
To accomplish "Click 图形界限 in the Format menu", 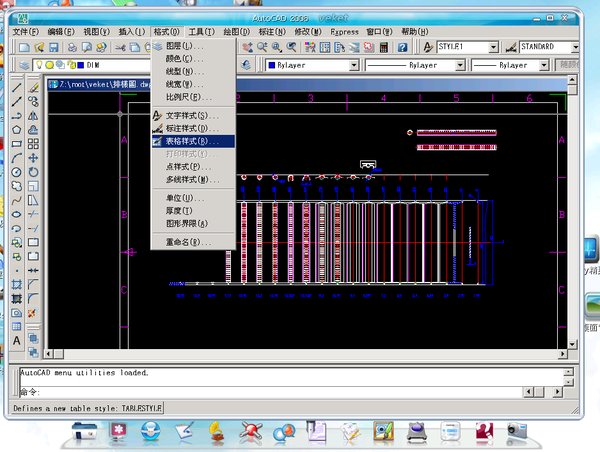I will click(x=188, y=223).
